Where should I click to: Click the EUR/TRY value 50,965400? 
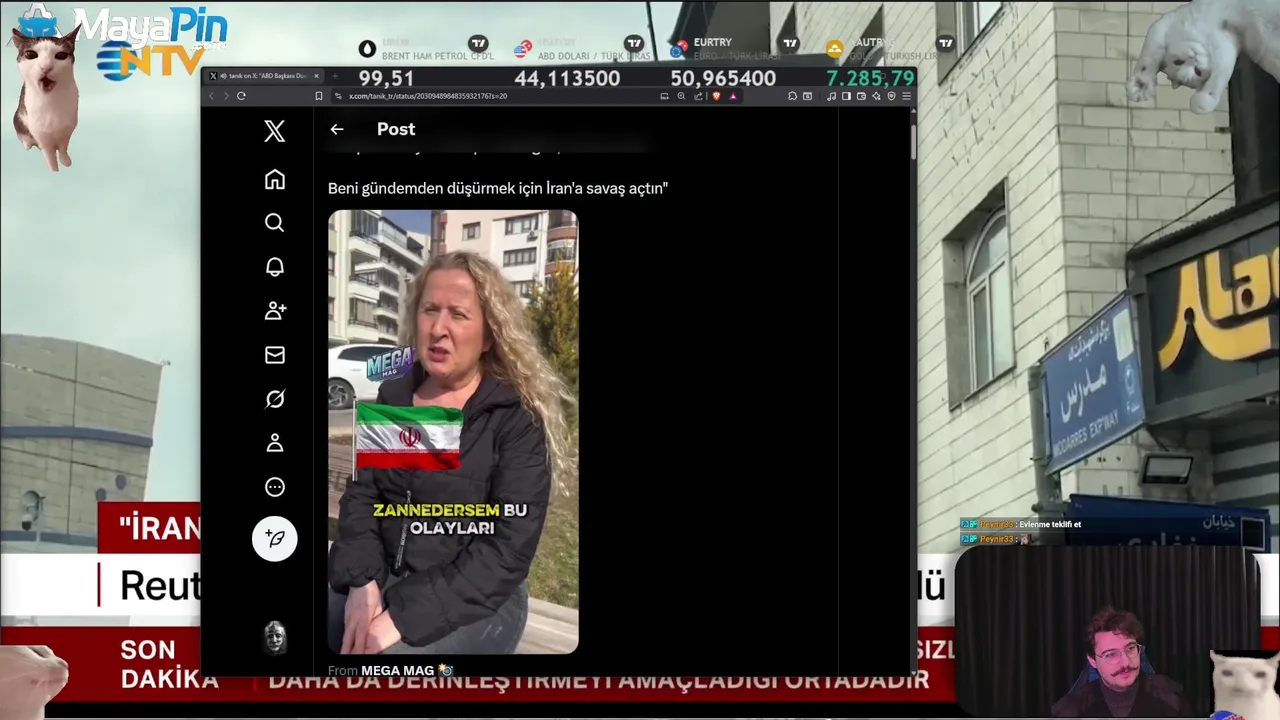tap(723, 78)
